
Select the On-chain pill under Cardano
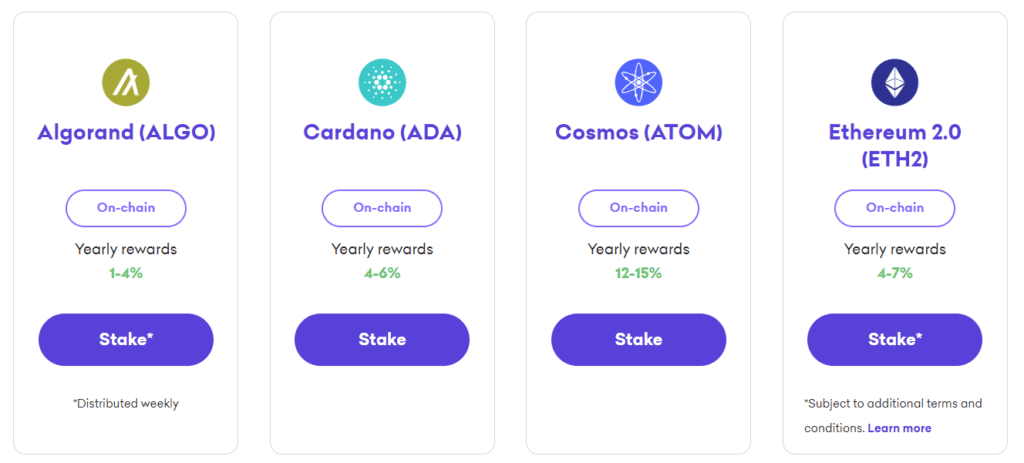click(x=382, y=208)
